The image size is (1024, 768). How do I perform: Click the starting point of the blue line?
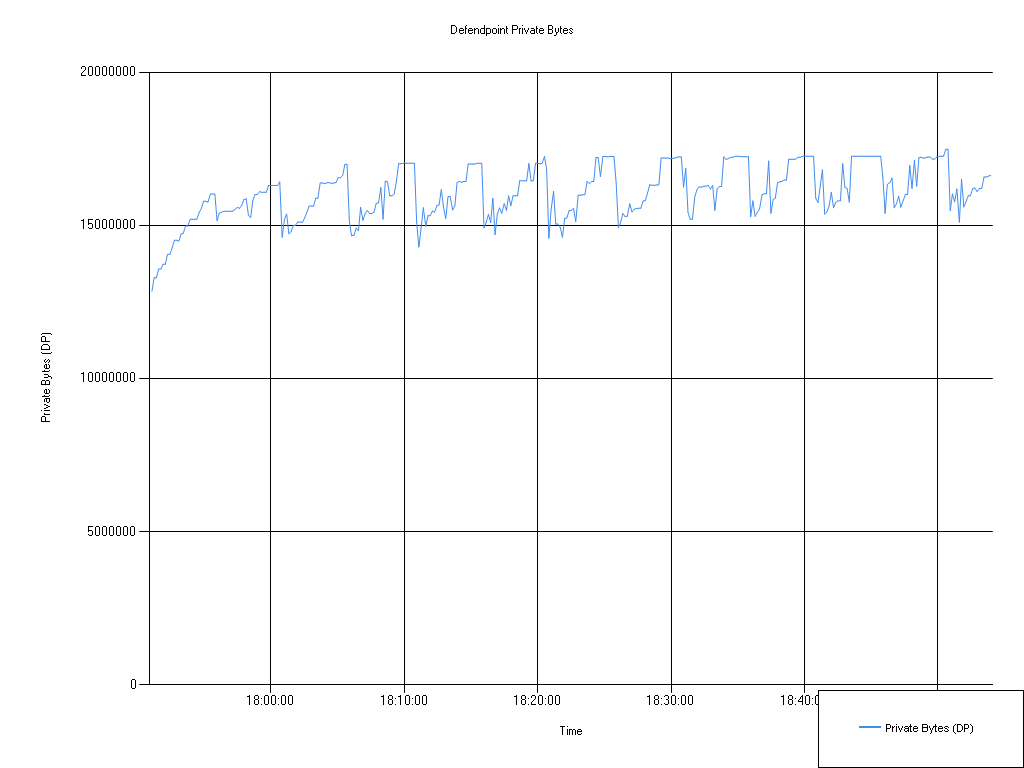(x=151, y=291)
